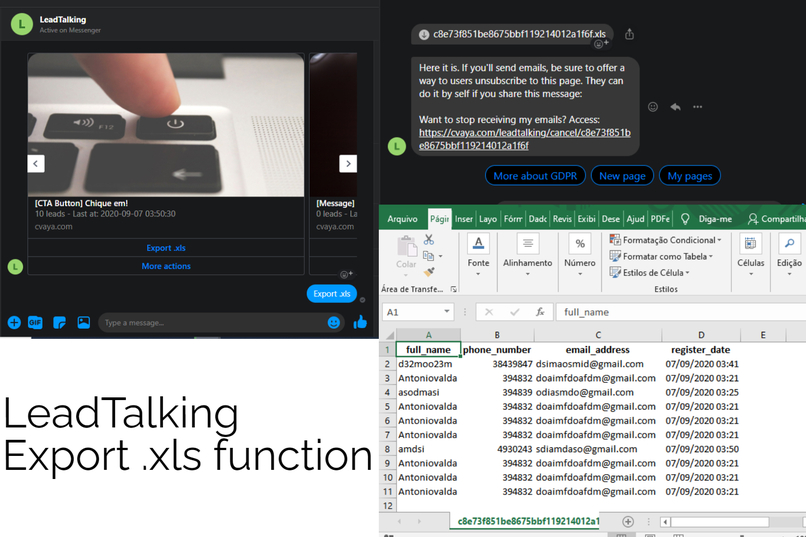Viewport: 806px width, 537px height.
Task: Expand the Células group arrow
Action: pos(750,274)
